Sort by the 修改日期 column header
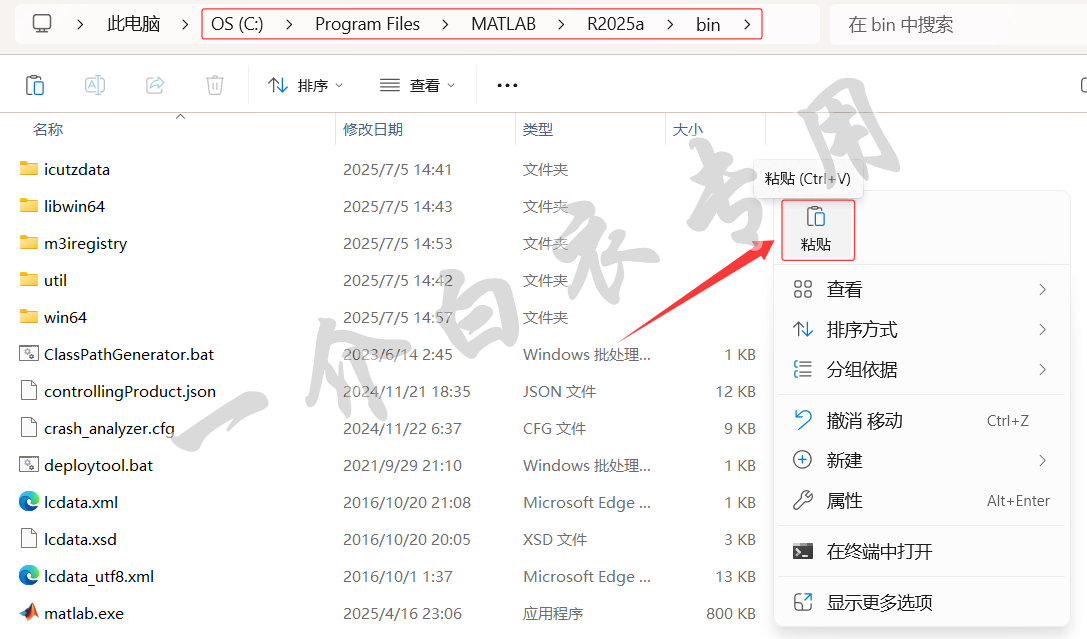The image size is (1087, 639). pyautogui.click(x=373, y=130)
